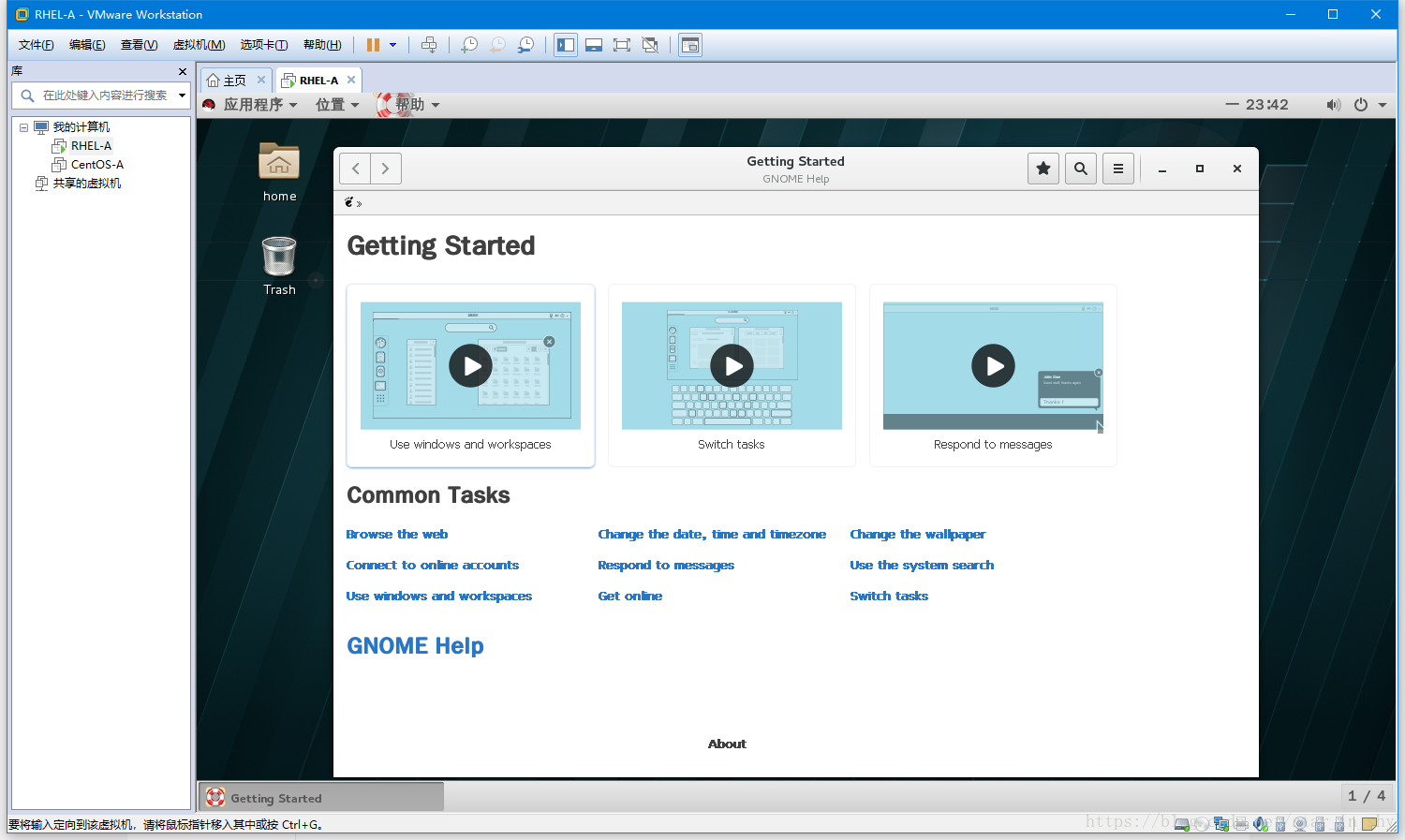Open the 应用程序 applications menu
This screenshot has height=840, width=1405.
click(252, 105)
